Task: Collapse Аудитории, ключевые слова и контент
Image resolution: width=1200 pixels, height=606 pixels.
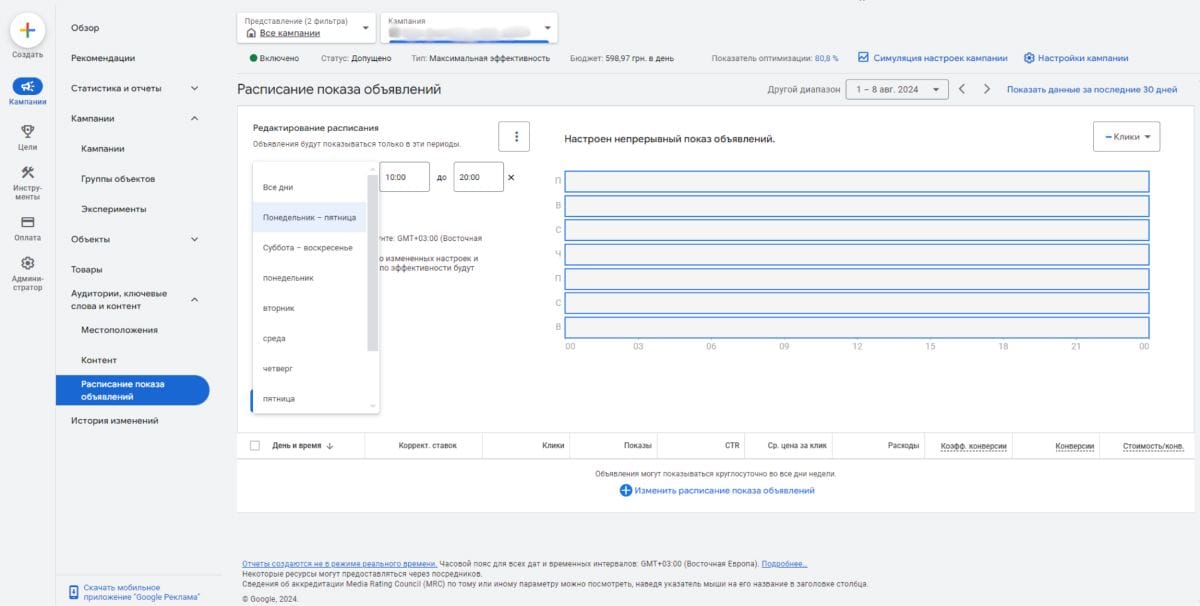Action: 194,299
